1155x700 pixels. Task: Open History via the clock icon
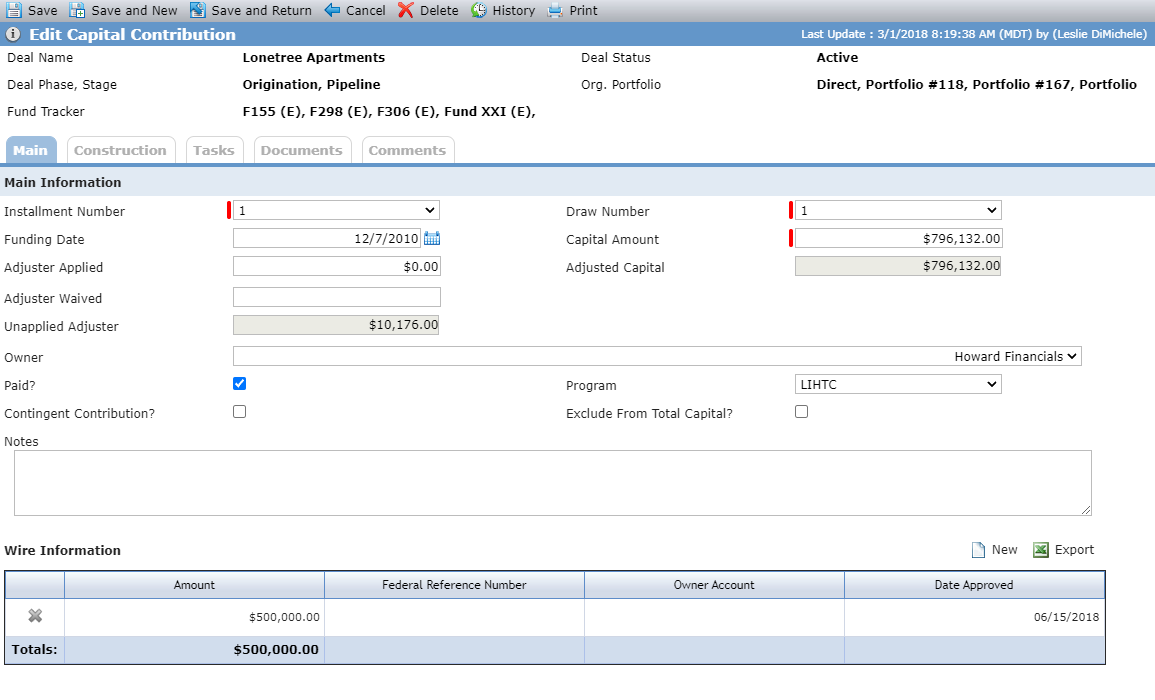479,10
